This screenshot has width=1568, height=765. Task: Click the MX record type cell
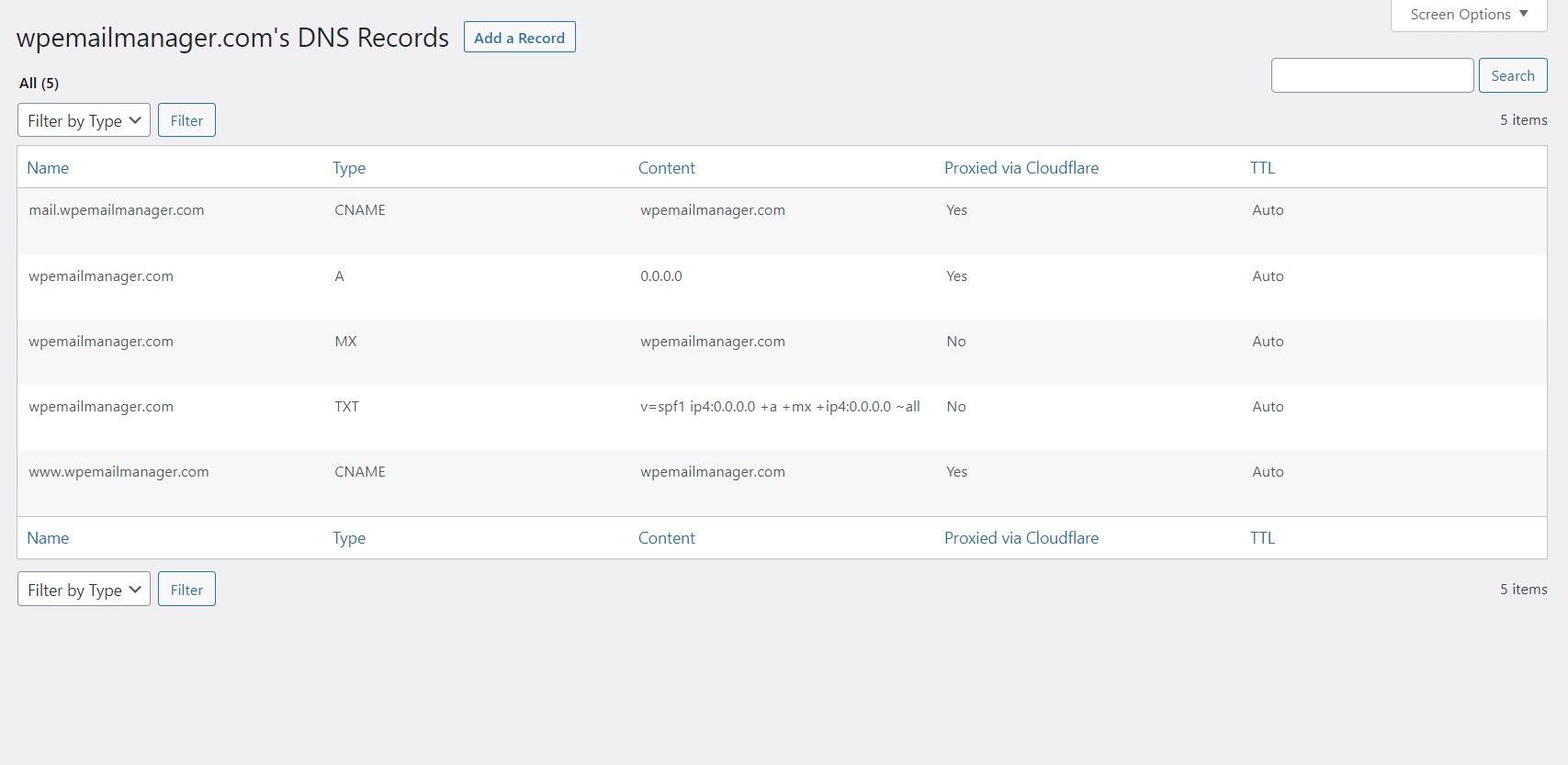pos(345,342)
